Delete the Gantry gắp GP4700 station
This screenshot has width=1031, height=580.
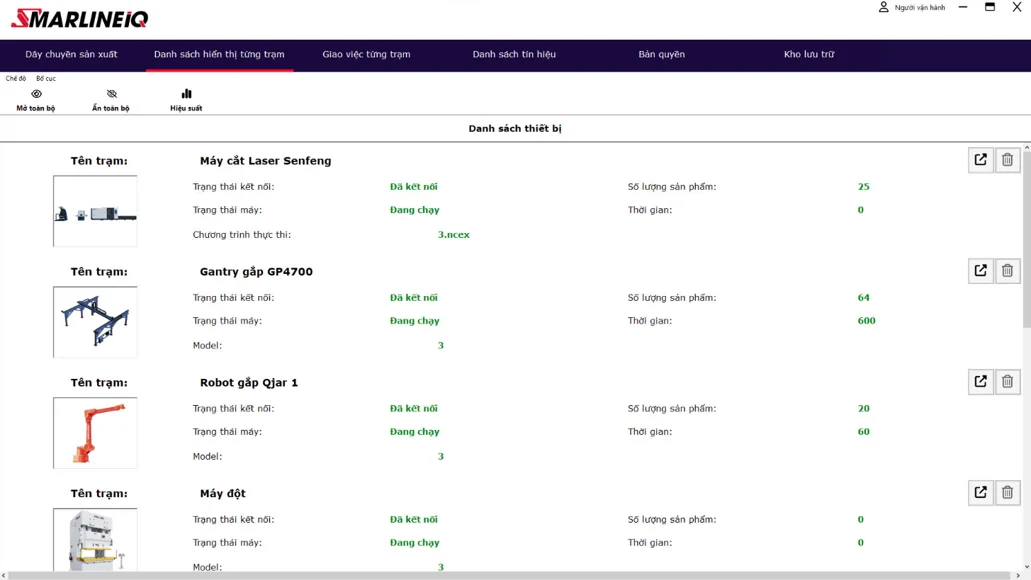1007,271
